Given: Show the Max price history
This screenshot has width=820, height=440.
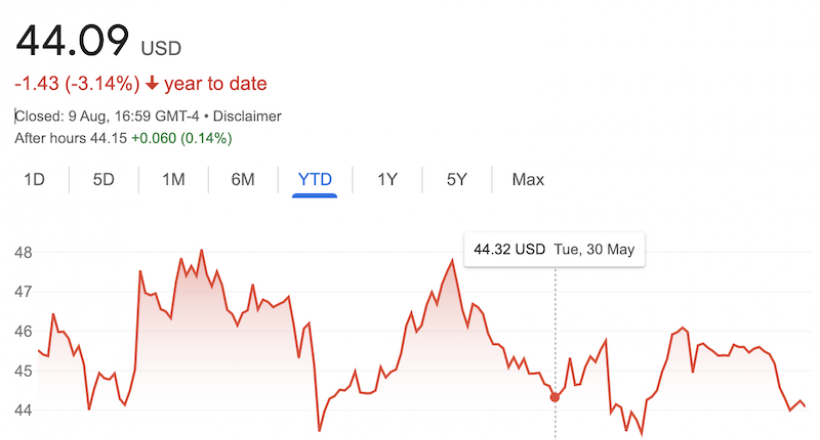Looking at the screenshot, I should [x=528, y=179].
